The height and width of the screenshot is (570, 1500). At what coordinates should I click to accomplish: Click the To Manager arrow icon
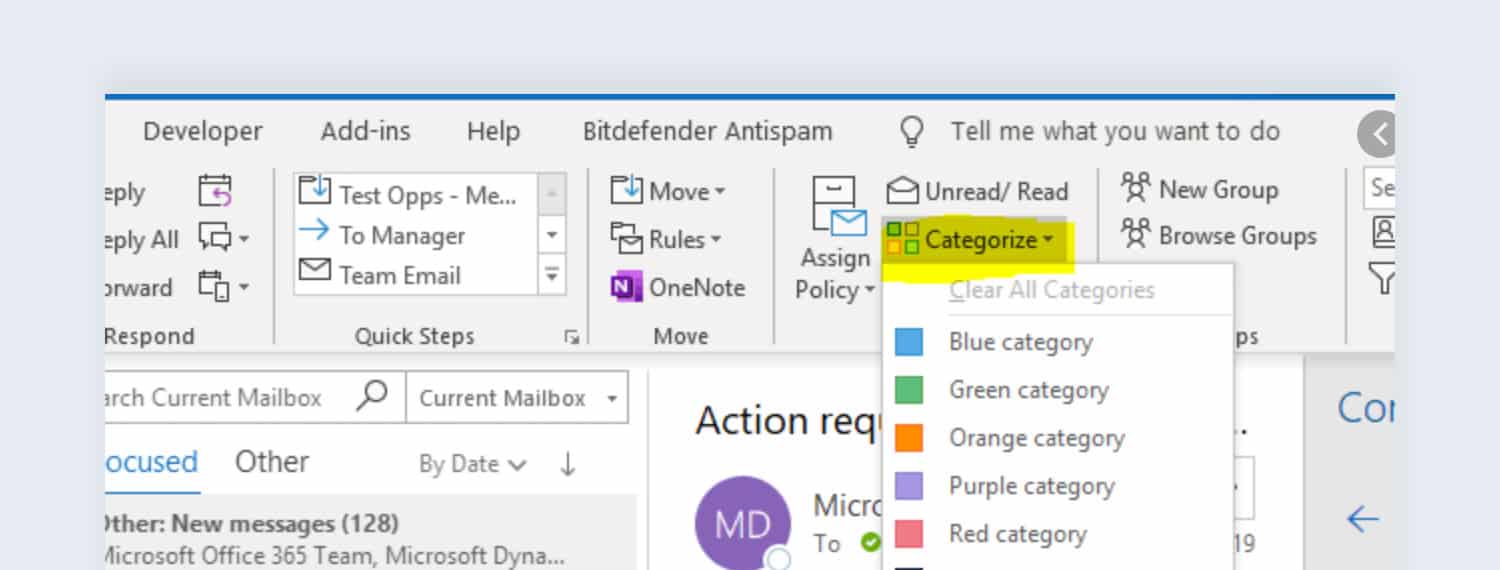click(314, 232)
